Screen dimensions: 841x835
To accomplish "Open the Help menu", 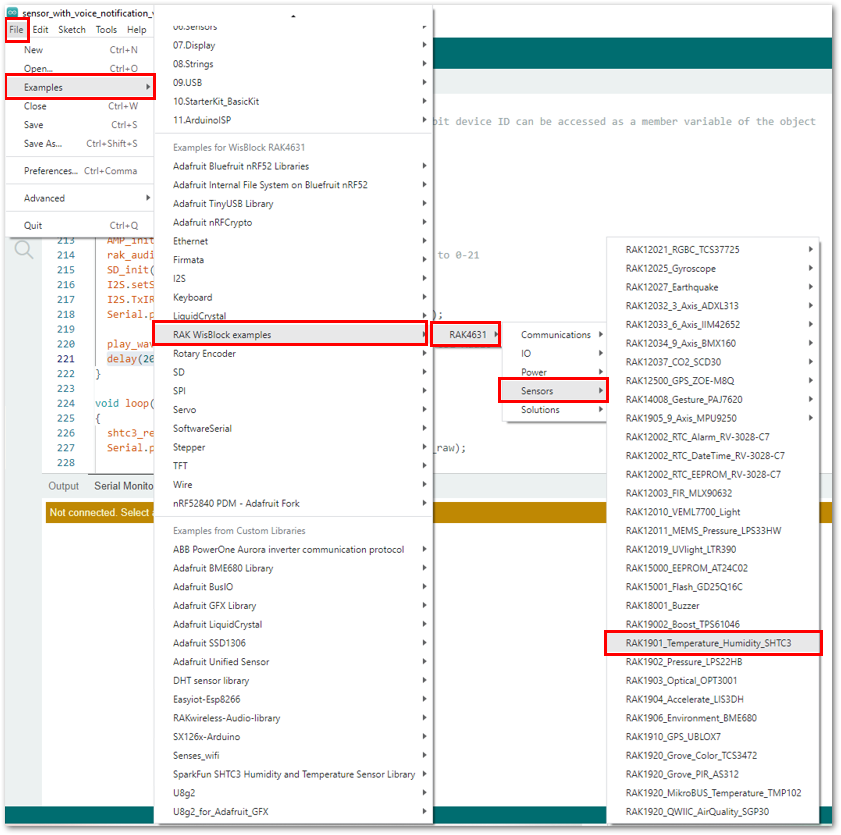I will (138, 29).
